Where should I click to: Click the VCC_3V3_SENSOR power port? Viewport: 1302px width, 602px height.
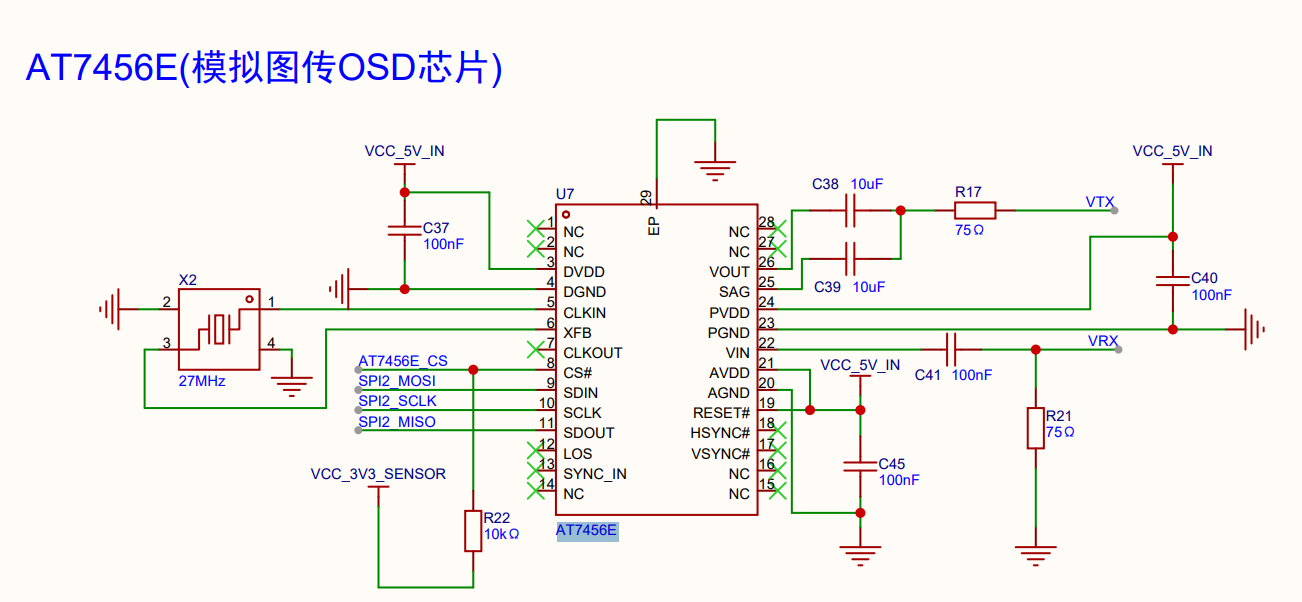coord(378,474)
